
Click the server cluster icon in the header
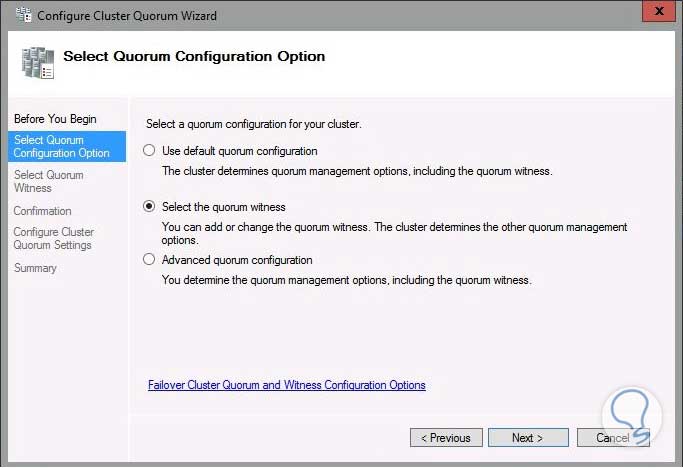point(35,62)
